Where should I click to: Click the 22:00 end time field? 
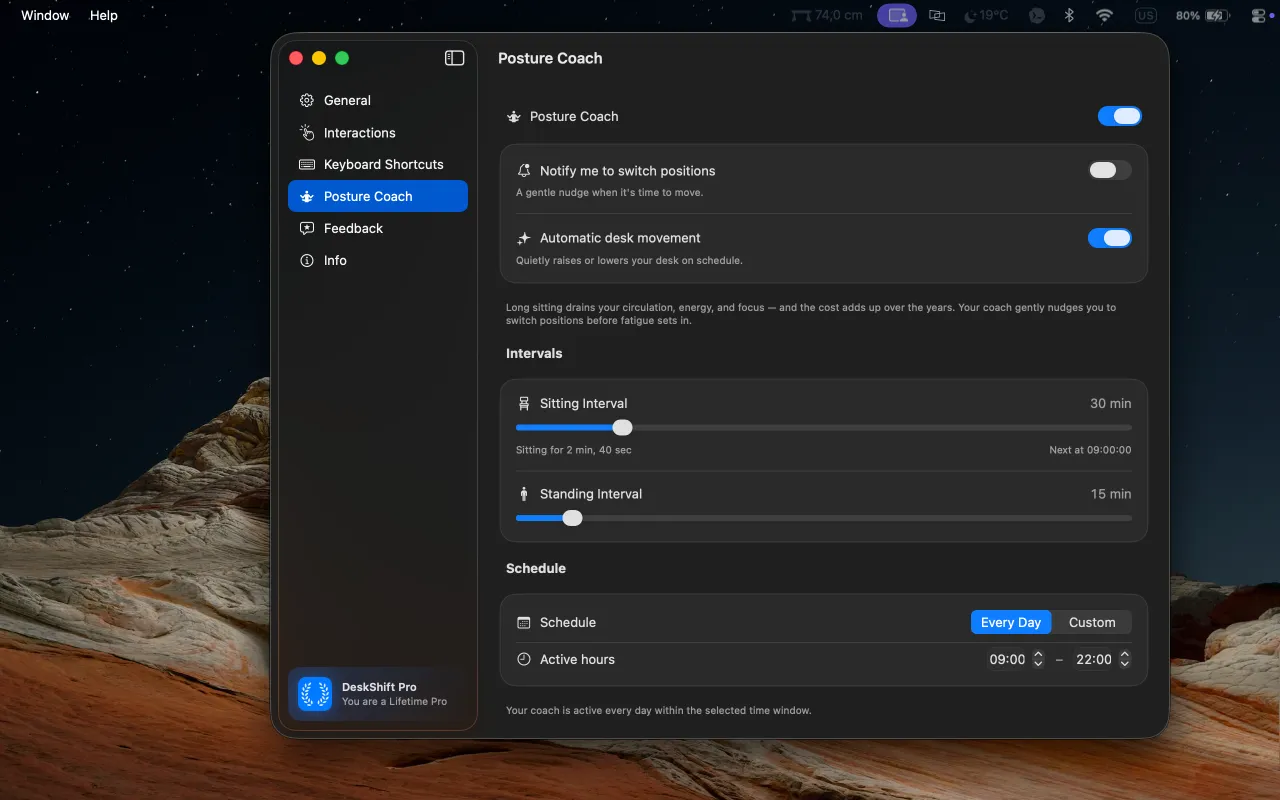coord(1093,659)
